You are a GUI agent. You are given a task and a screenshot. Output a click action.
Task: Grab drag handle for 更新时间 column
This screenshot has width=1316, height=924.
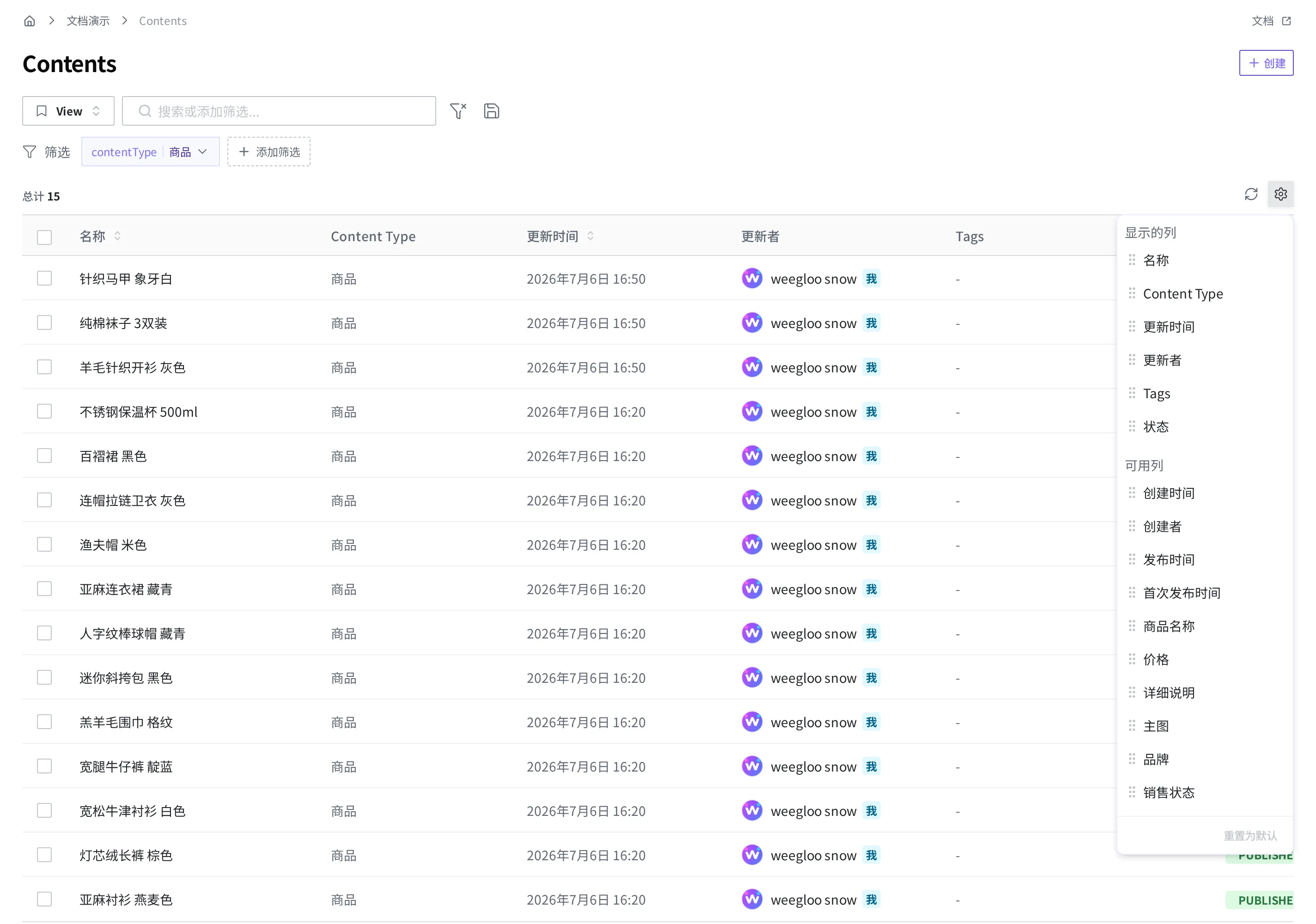[1132, 327]
